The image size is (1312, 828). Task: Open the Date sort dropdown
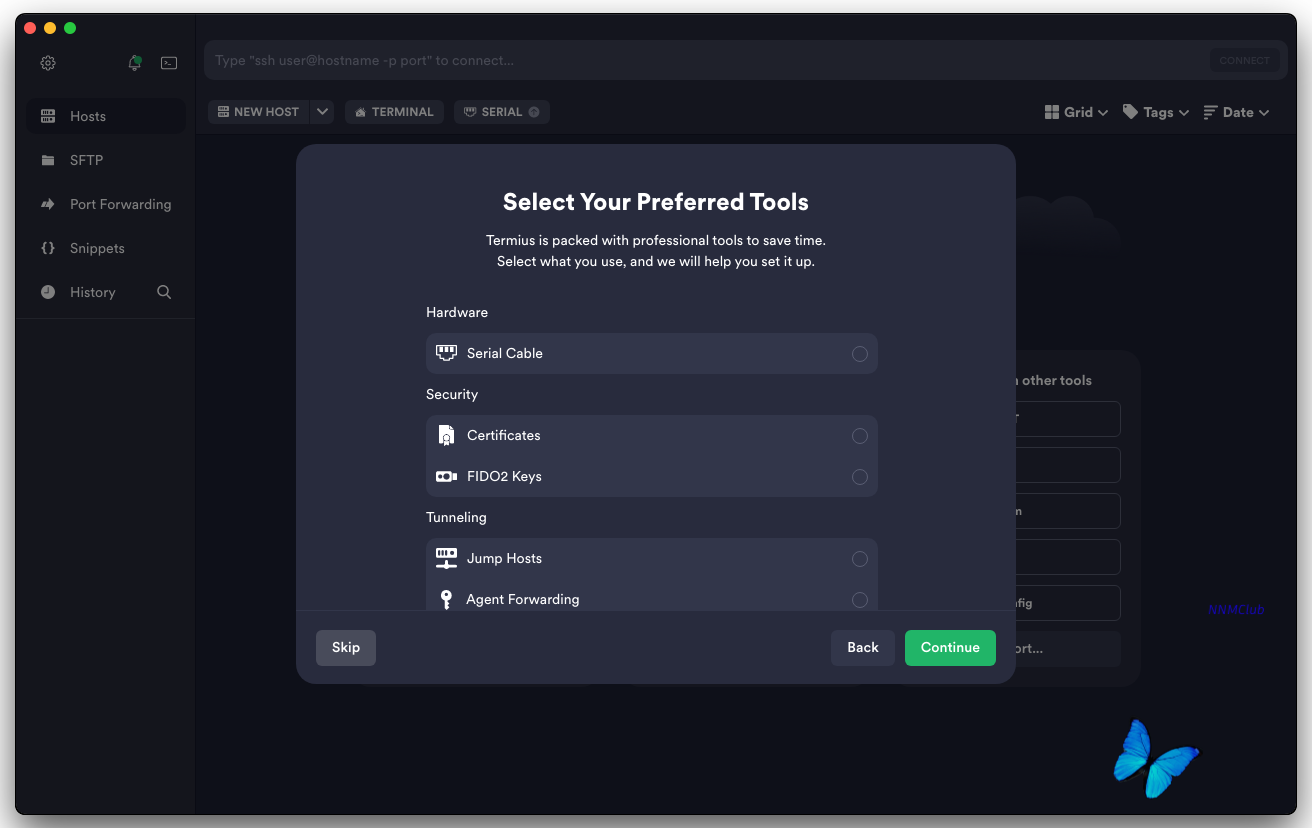pyautogui.click(x=1236, y=112)
